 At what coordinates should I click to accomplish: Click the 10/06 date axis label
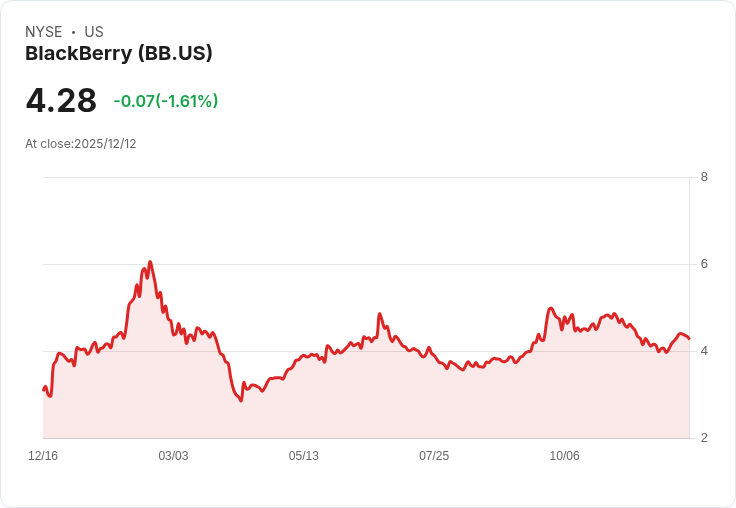point(565,456)
